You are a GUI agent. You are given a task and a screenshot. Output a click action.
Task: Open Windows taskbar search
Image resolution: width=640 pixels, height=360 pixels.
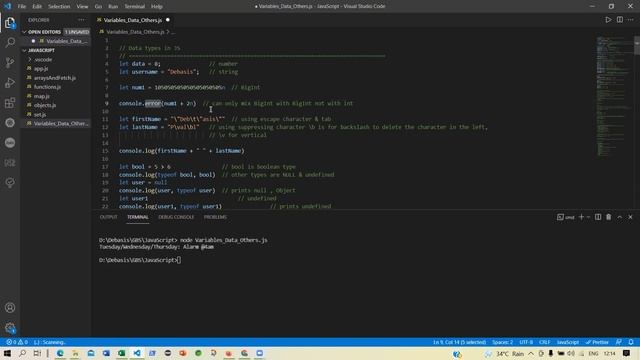[22, 353]
